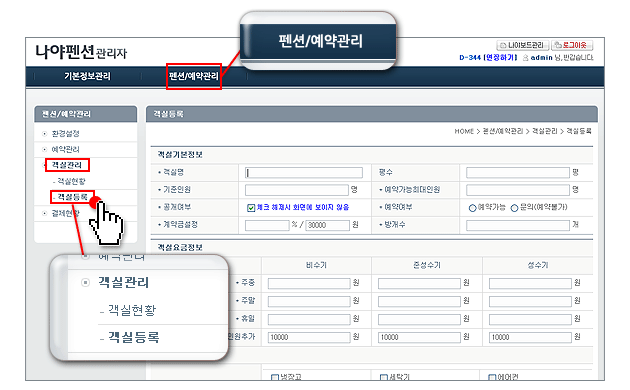Open 환경설정 in the sidebar
Image resolution: width=630 pixels, height=390 pixels.
coord(65,133)
